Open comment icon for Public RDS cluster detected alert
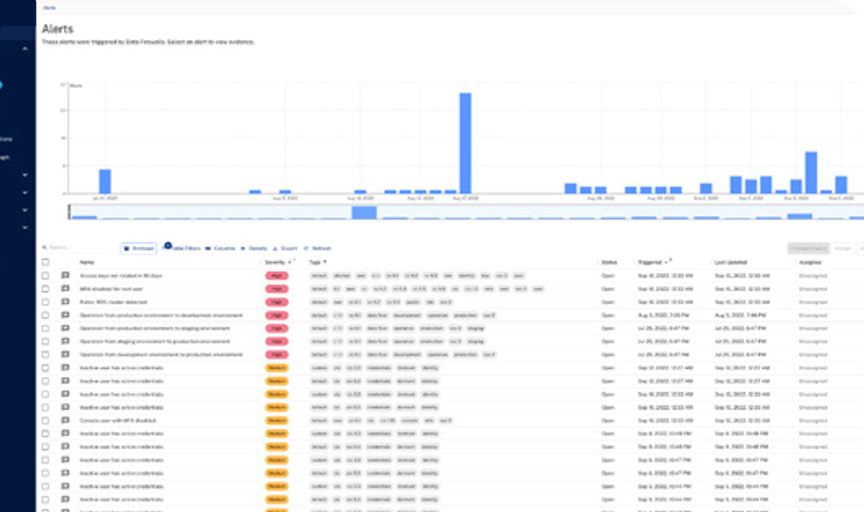Screen dimensions: 868x512 click(65, 301)
